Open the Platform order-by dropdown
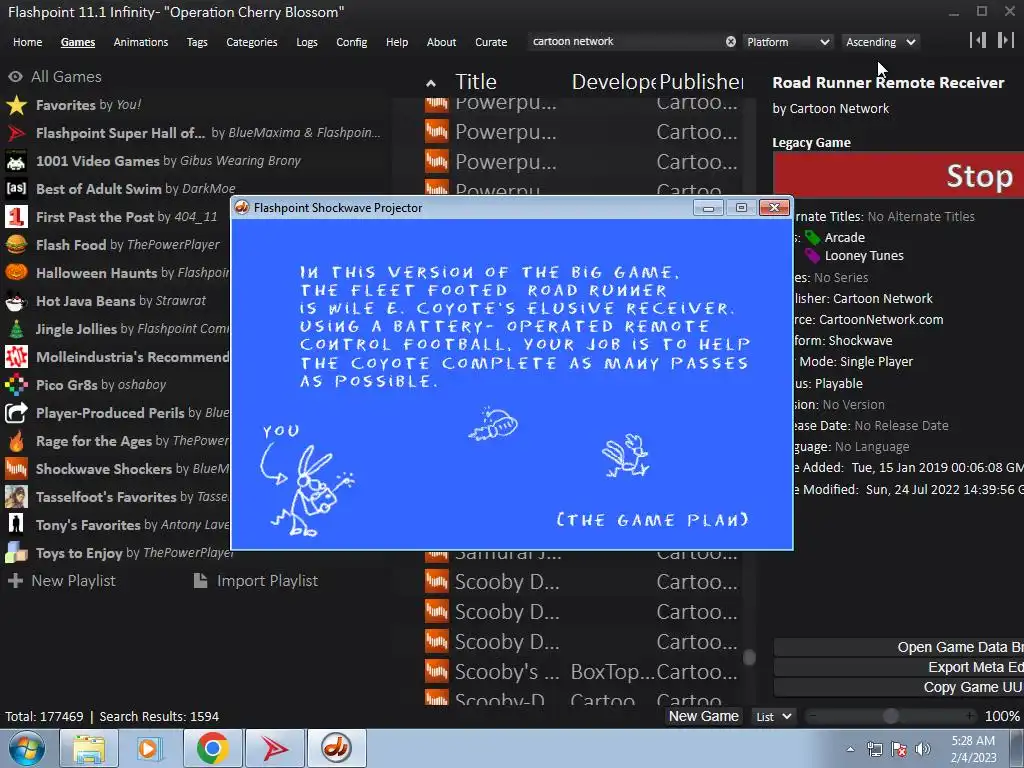This screenshot has width=1024, height=768. [x=788, y=42]
